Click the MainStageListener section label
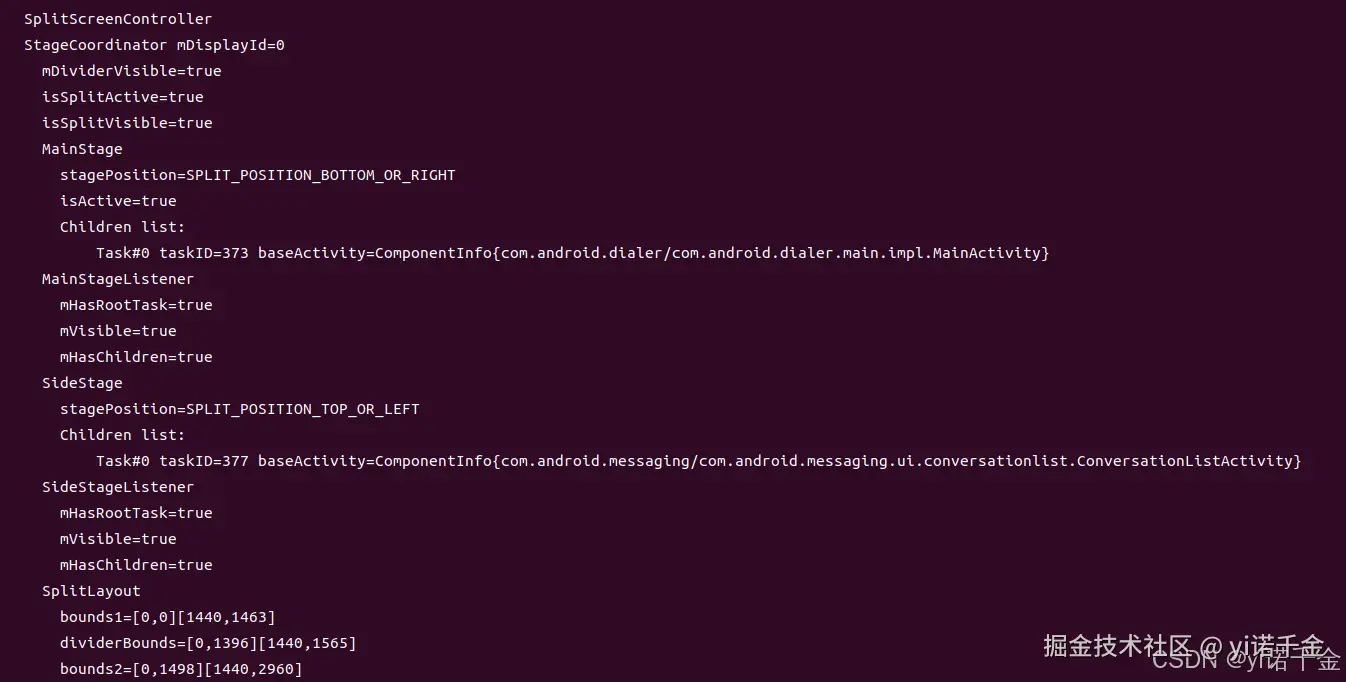The width and height of the screenshot is (1346, 682). pyautogui.click(x=118, y=279)
